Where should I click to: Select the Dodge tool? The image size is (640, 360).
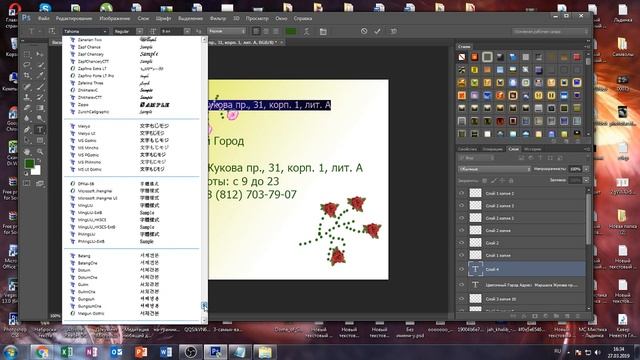click(x=40, y=119)
